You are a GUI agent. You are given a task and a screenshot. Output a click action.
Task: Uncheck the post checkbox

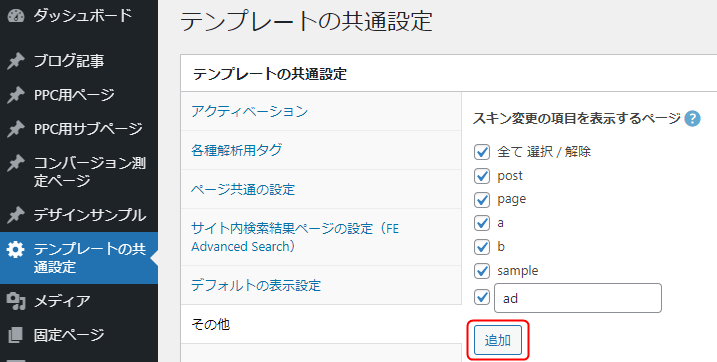click(482, 176)
